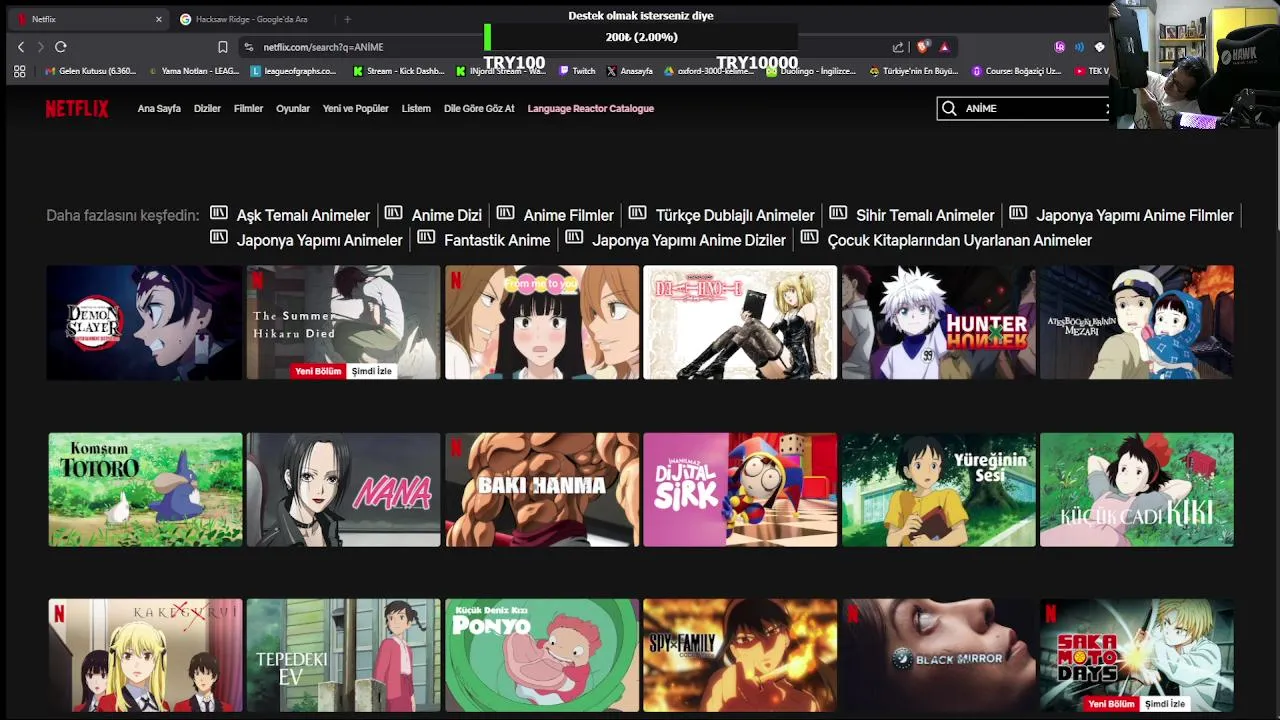Click the icon beside Aşk Temalı Animeler
Image resolution: width=1280 pixels, height=720 pixels.
[x=219, y=213]
